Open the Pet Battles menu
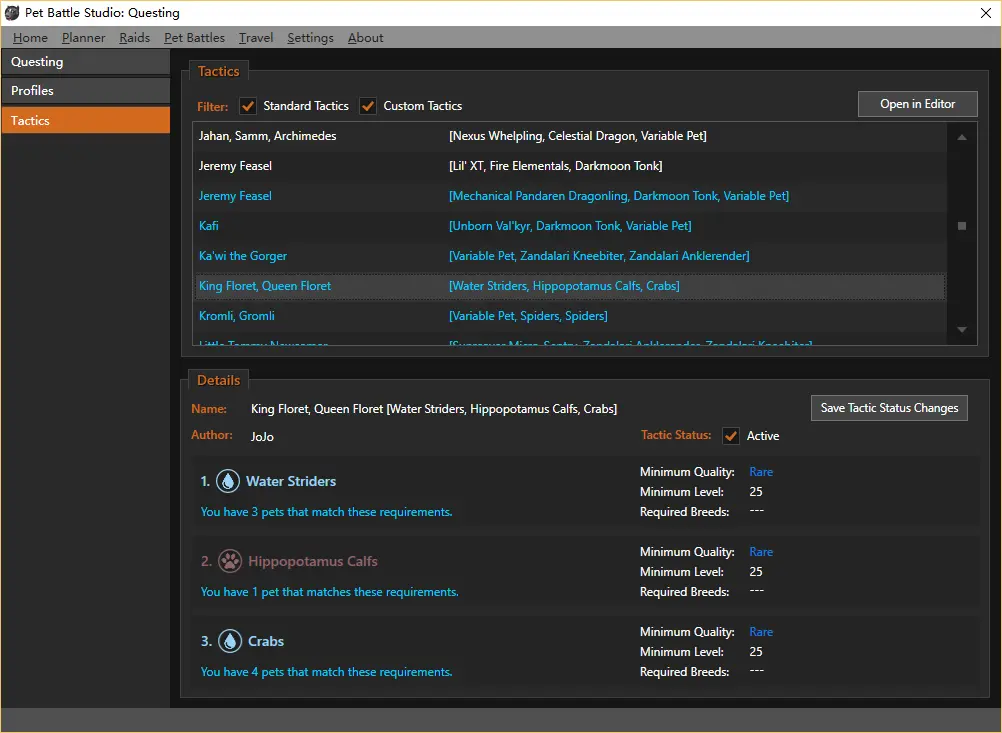The width and height of the screenshot is (1002, 733). tap(195, 38)
